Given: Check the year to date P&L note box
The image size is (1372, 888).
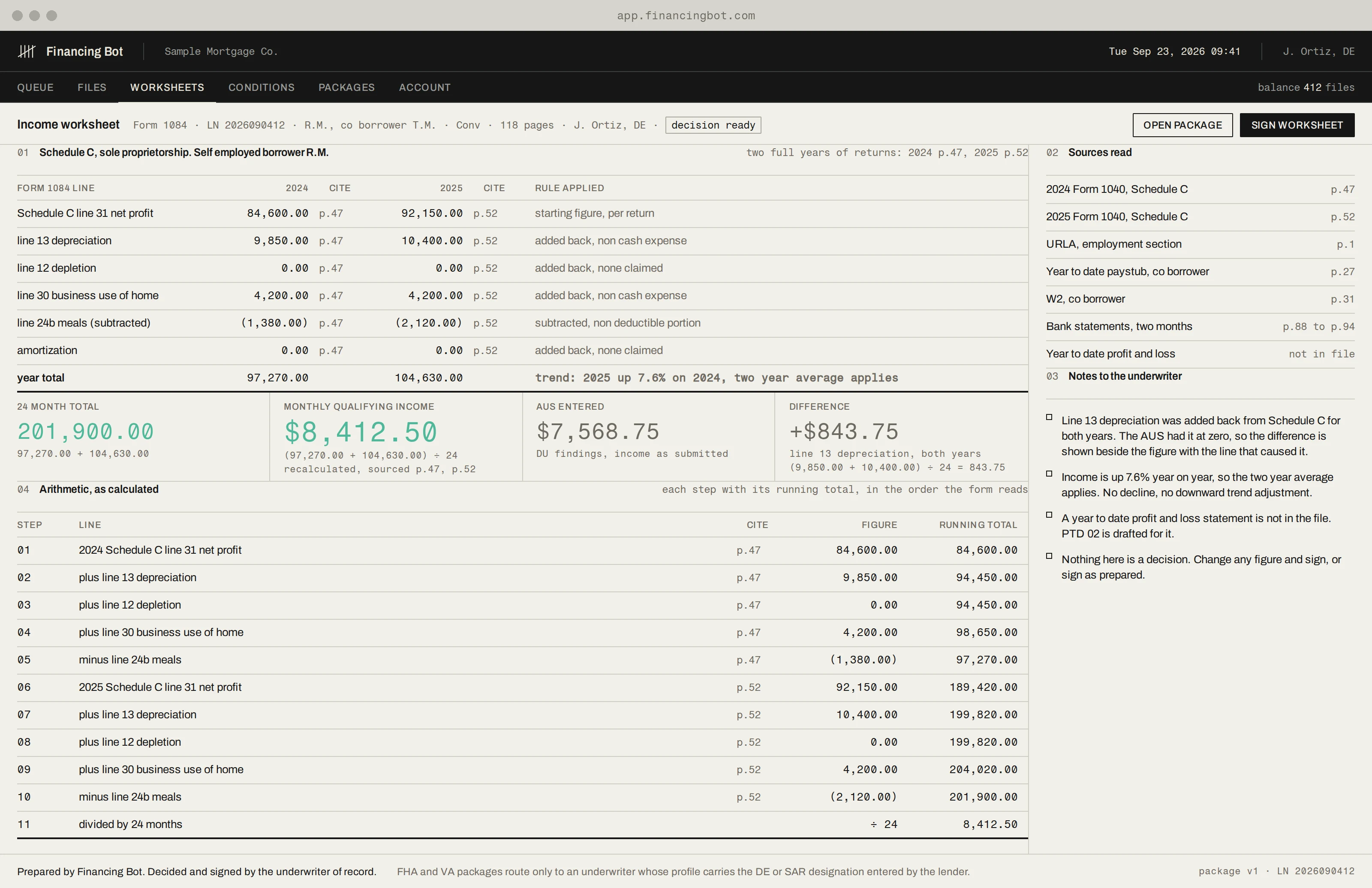Looking at the screenshot, I should click(1049, 515).
